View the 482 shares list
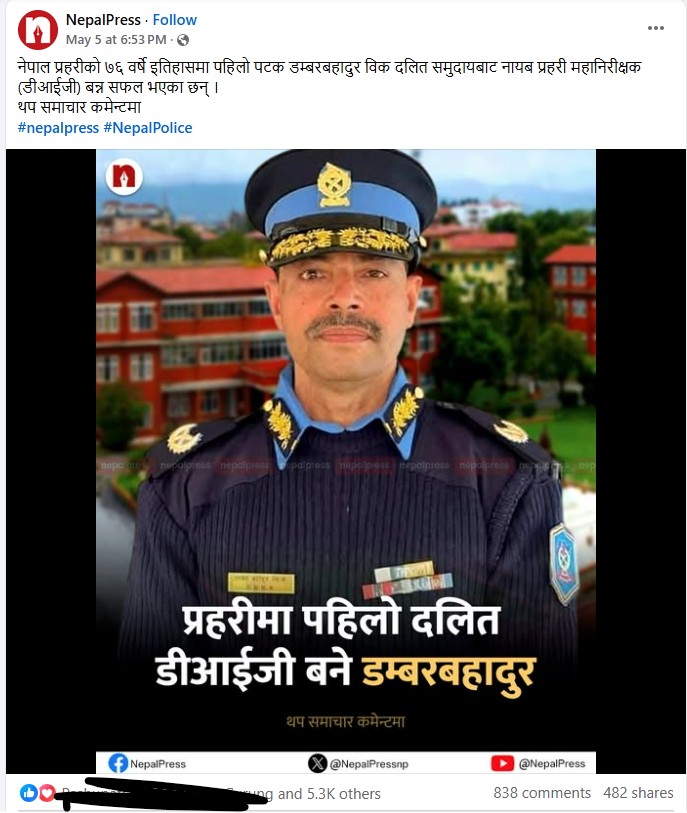This screenshot has width=687, height=813. (638, 793)
